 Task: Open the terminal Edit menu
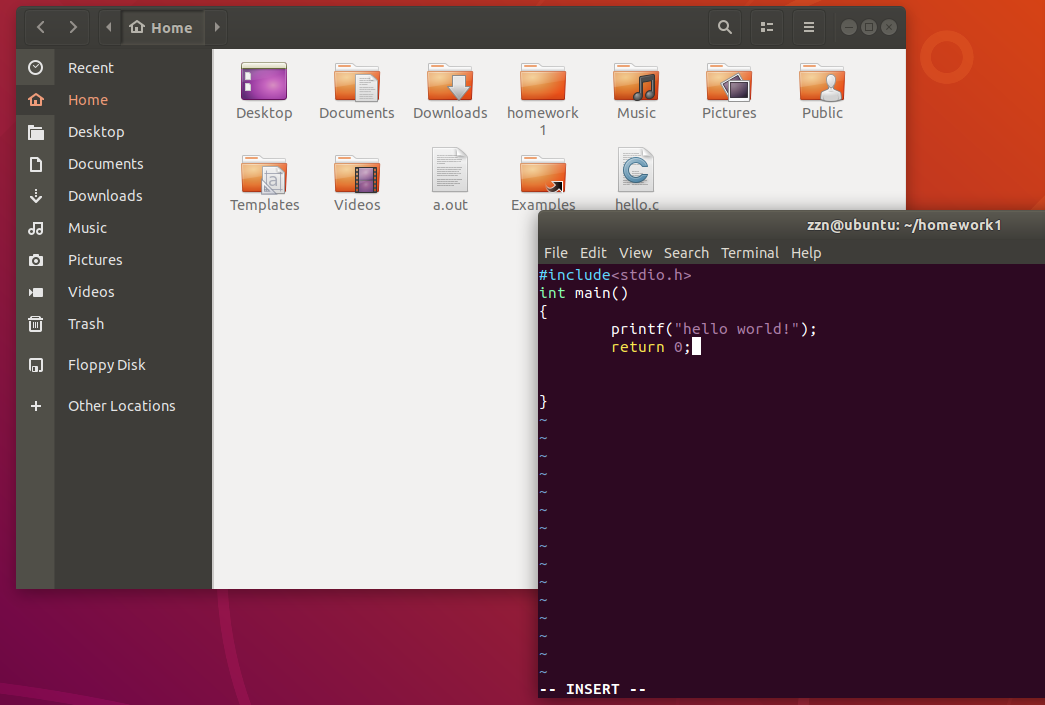pyautogui.click(x=593, y=253)
